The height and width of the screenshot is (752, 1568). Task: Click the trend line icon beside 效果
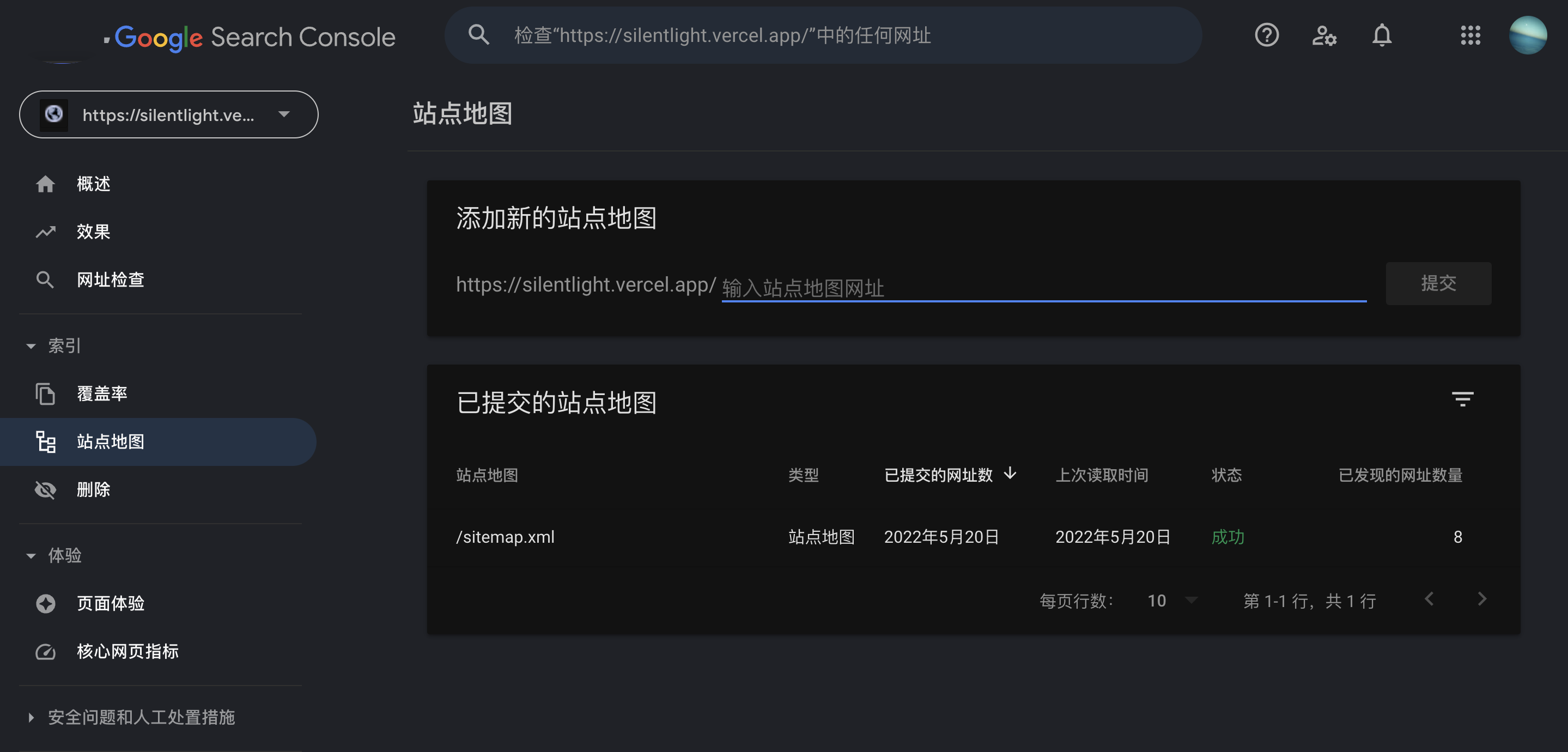[x=45, y=232]
